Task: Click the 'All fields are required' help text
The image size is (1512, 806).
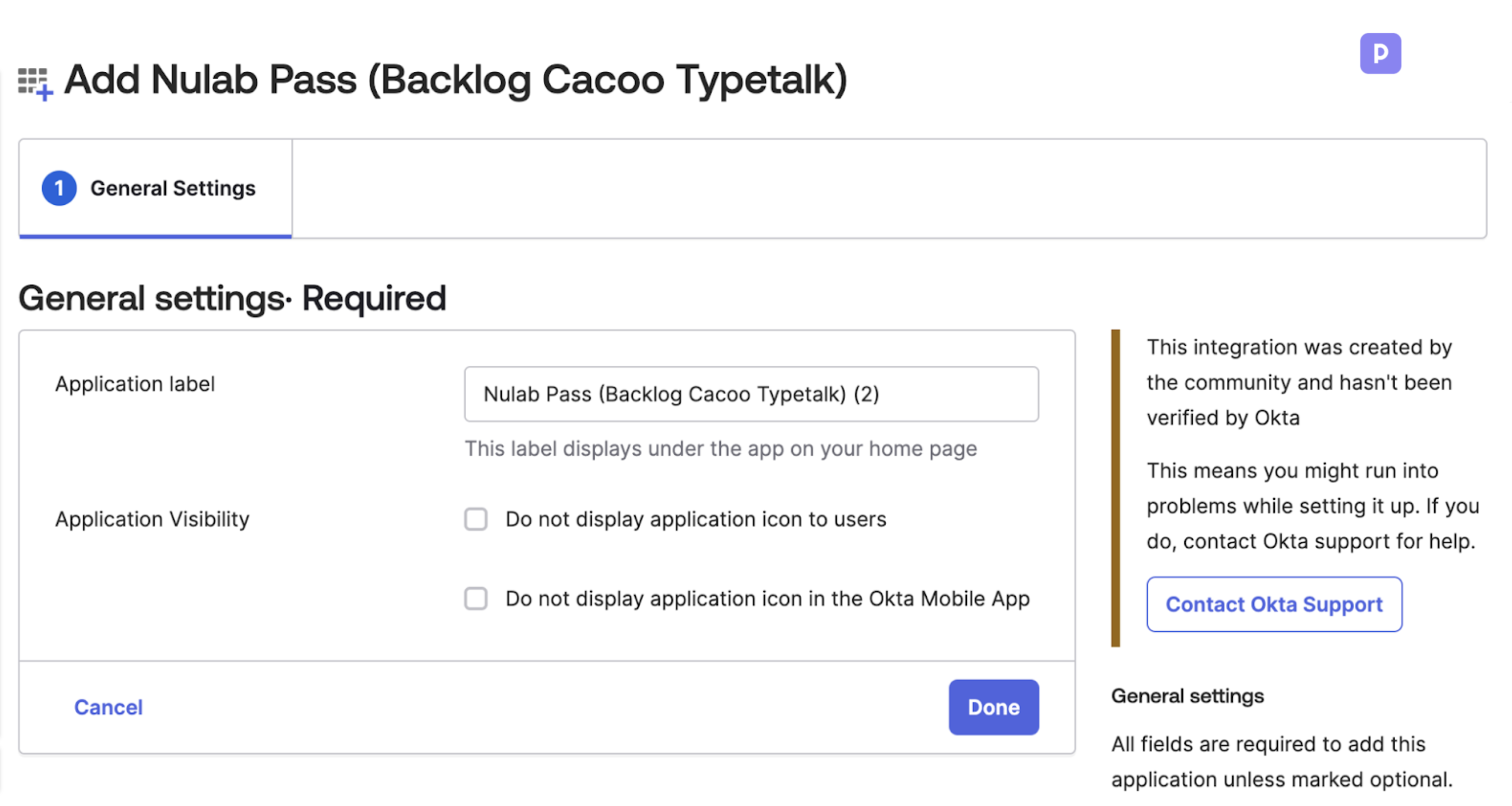Action: click(x=1281, y=761)
